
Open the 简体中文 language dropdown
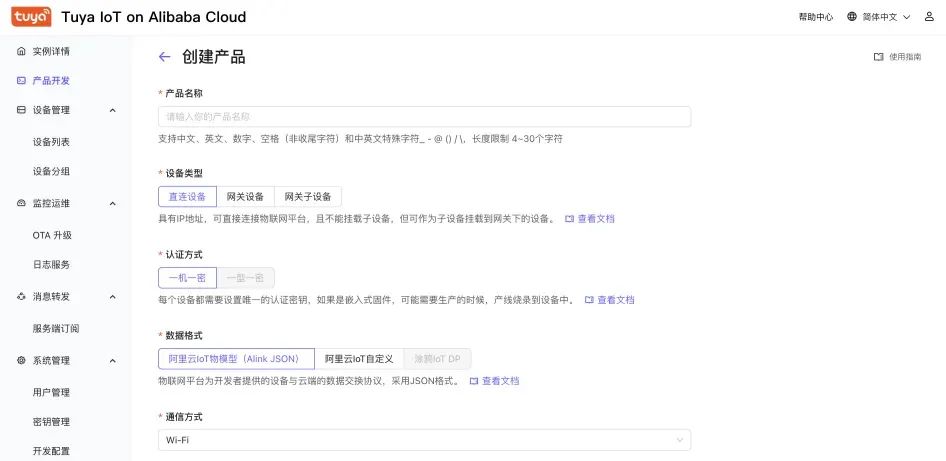(x=879, y=17)
